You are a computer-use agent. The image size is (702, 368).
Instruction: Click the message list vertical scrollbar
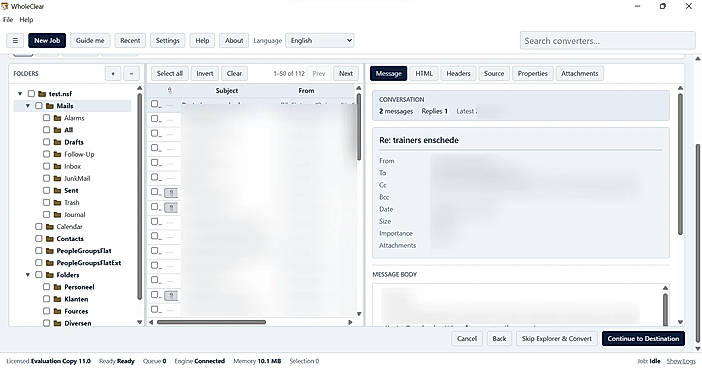[x=359, y=127]
